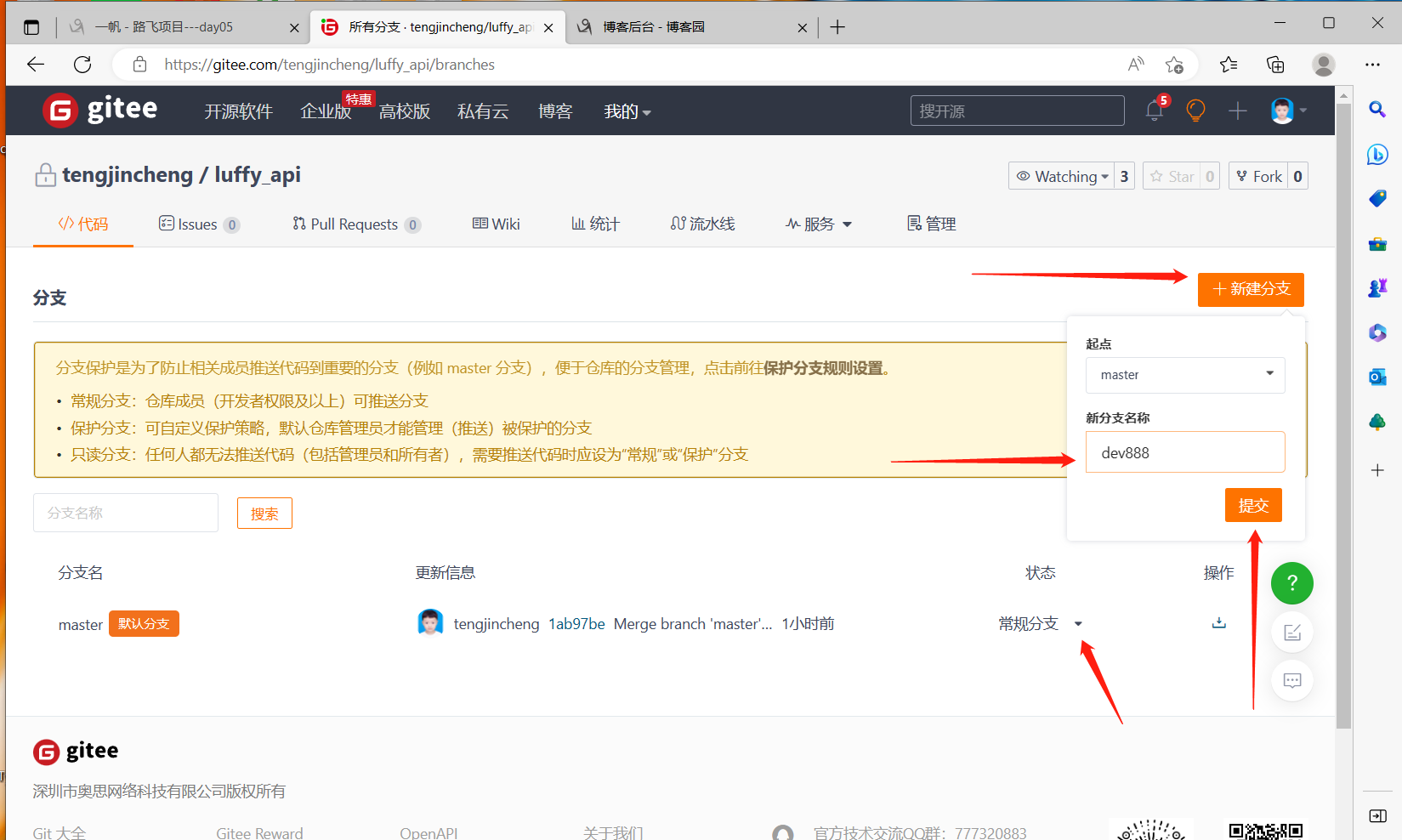Click the orange lightbulb icon

click(1195, 111)
